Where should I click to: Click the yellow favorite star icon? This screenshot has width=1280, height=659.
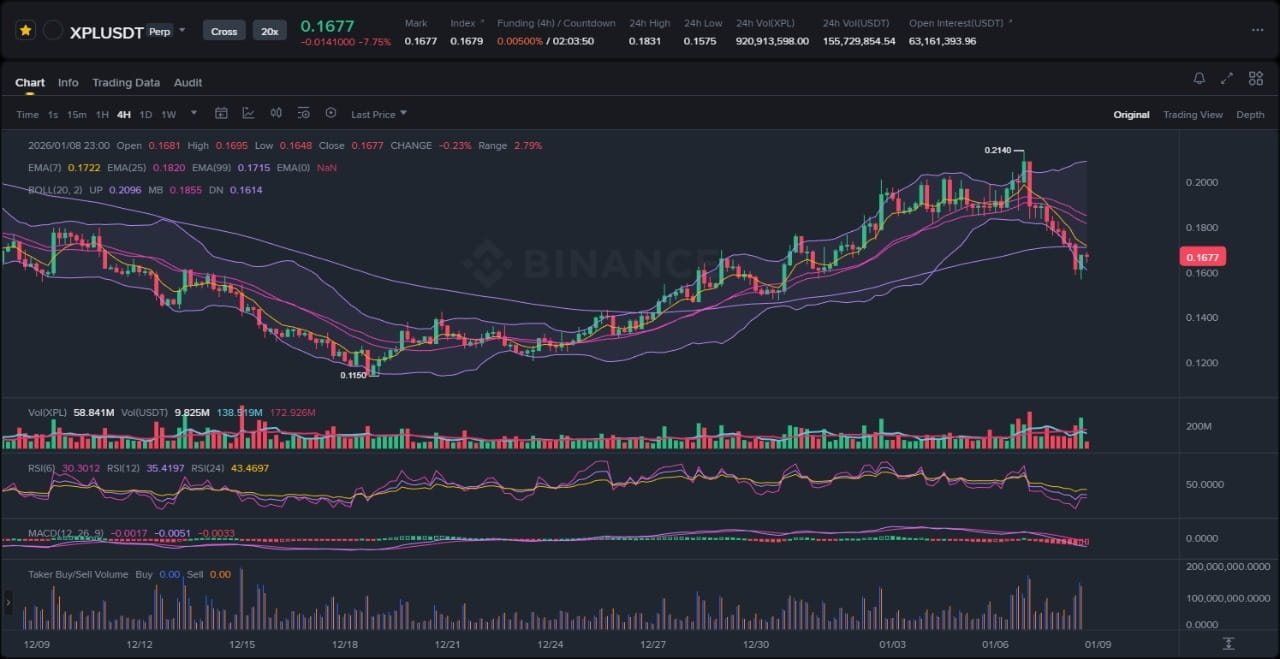(x=25, y=31)
